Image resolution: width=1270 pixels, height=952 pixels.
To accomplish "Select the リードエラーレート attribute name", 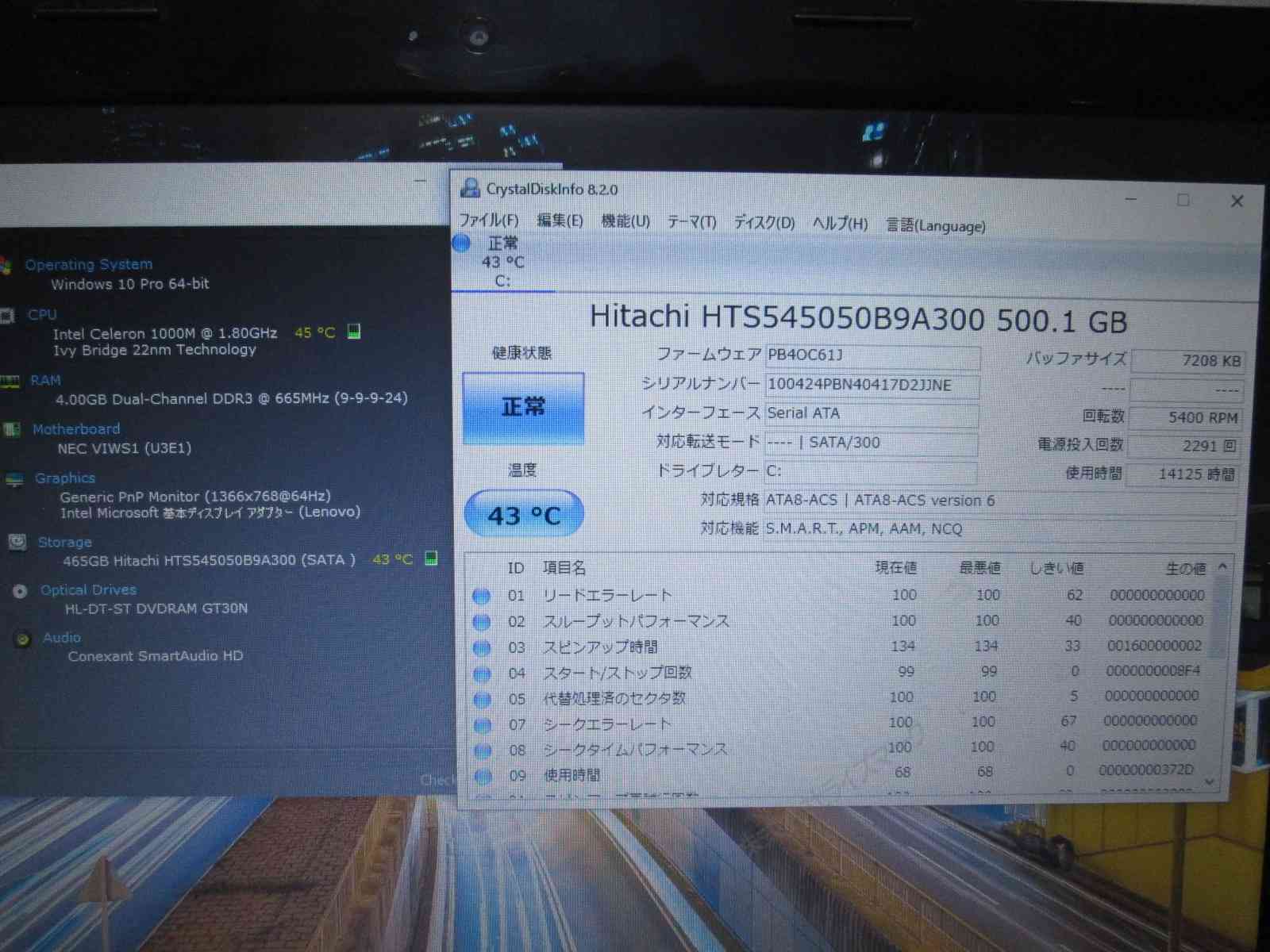I will coord(607,595).
